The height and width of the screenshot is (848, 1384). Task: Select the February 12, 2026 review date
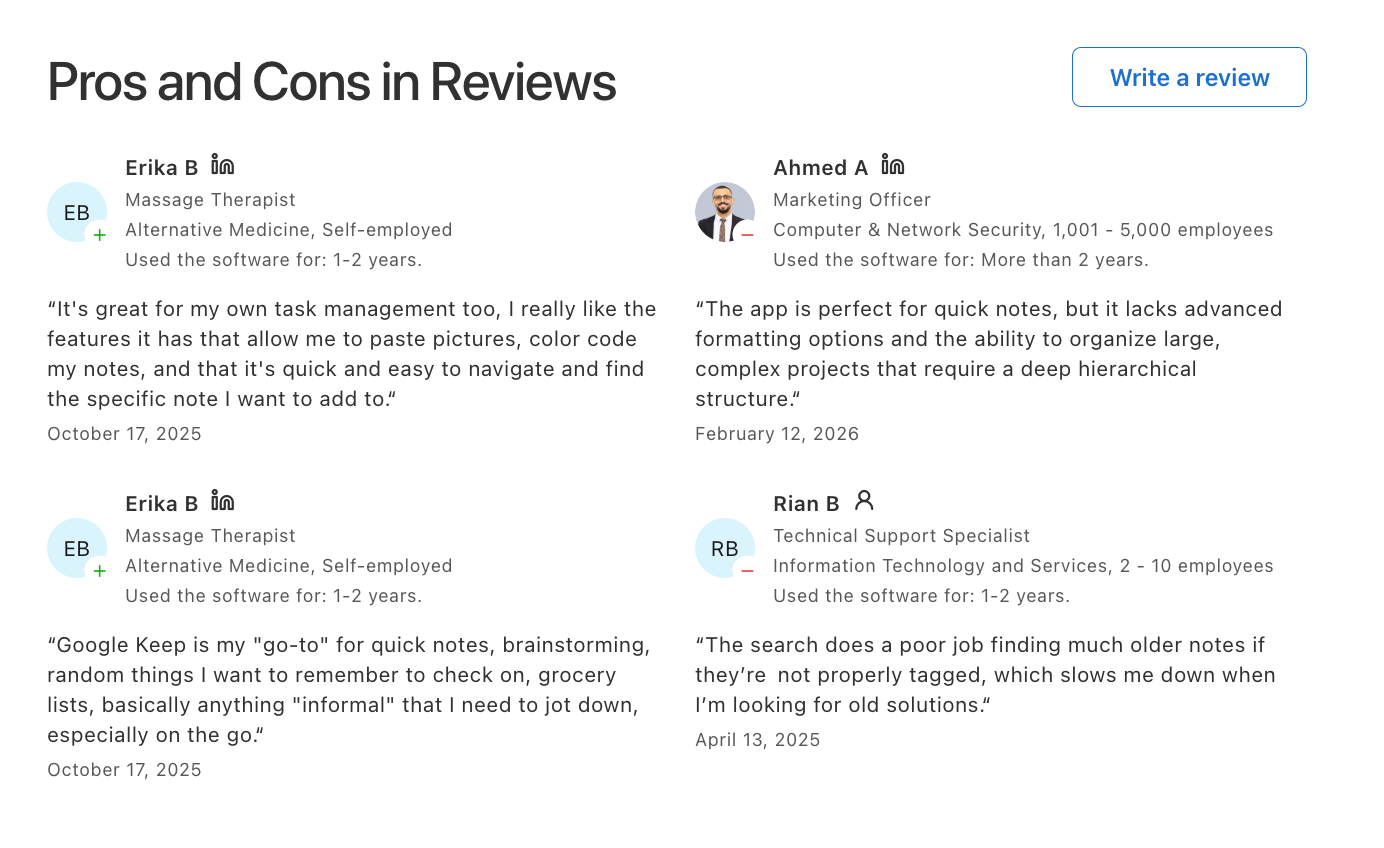coord(777,433)
